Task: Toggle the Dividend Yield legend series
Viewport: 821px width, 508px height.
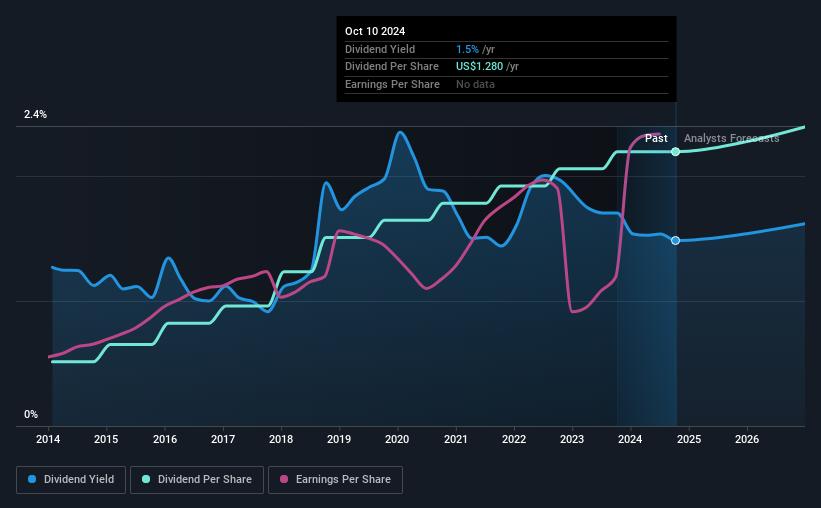Action: coord(71,480)
